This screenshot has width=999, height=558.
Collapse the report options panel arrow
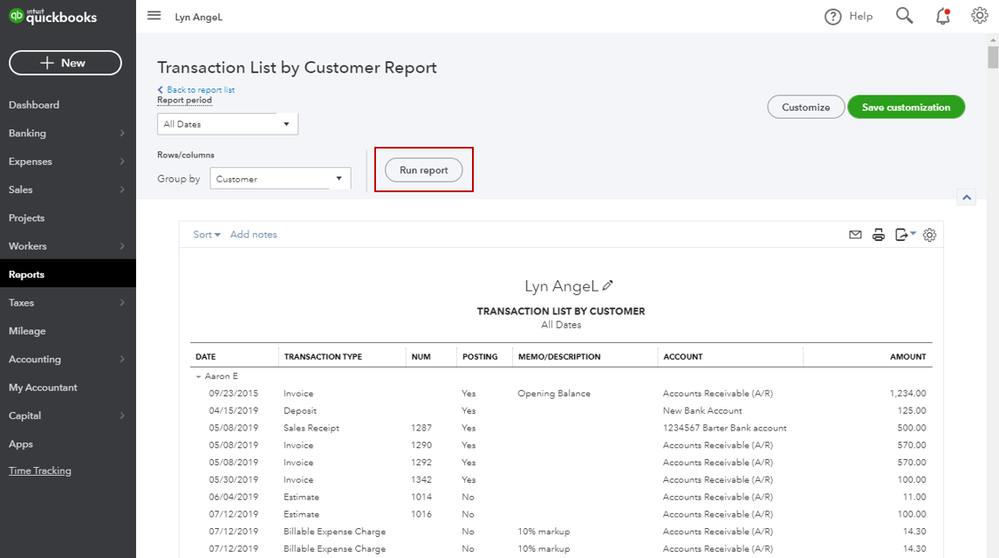pyautogui.click(x=967, y=197)
